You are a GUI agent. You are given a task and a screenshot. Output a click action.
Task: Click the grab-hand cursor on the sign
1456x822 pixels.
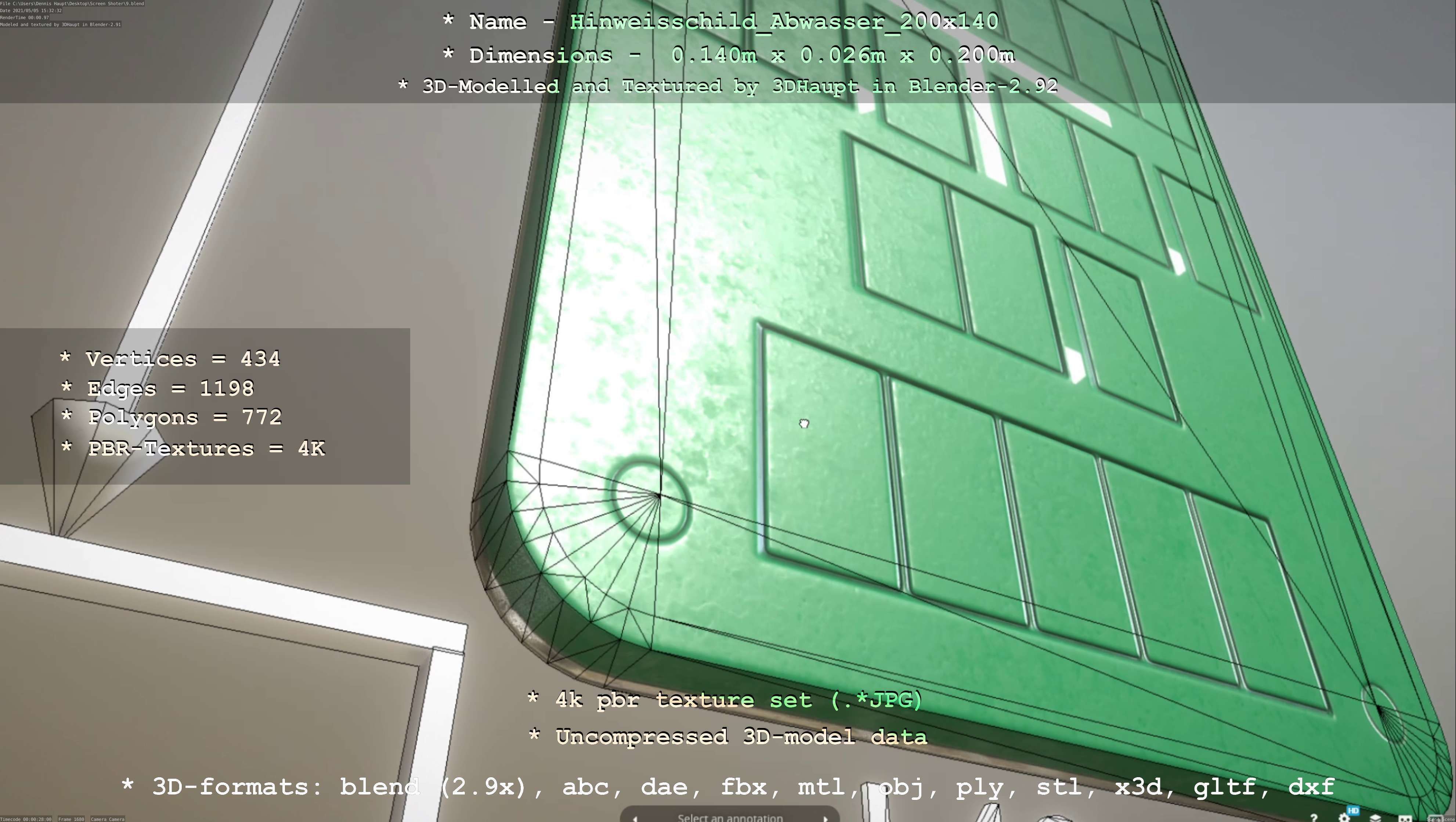coord(804,423)
